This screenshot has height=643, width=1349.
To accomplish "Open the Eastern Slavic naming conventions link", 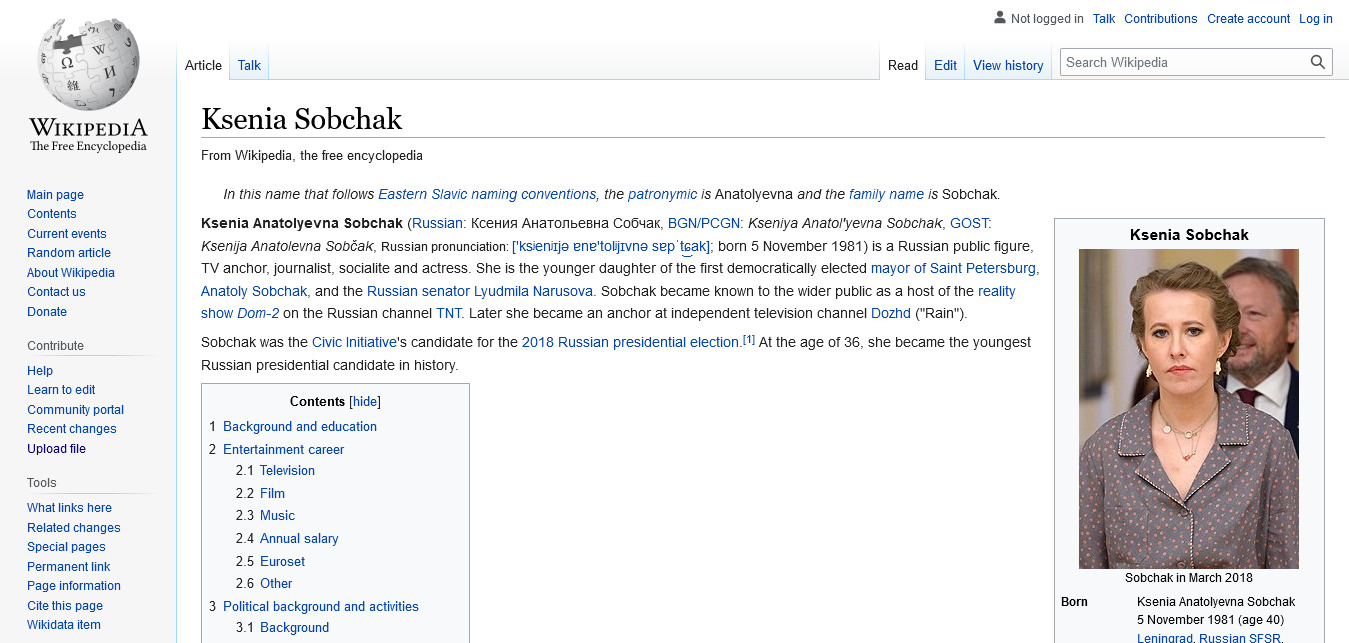I will pyautogui.click(x=487, y=194).
